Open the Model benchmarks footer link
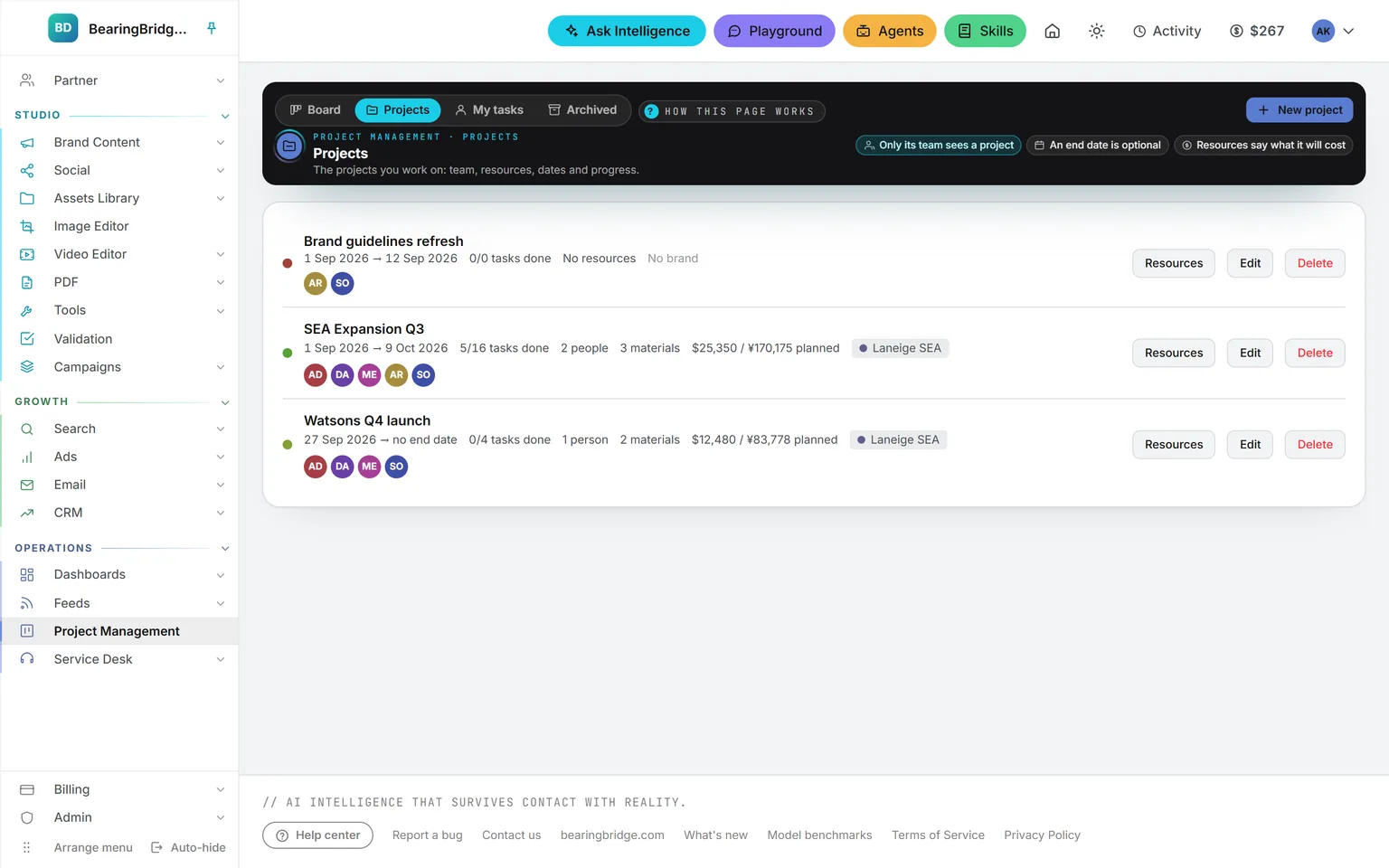Image resolution: width=1389 pixels, height=868 pixels. pyautogui.click(x=819, y=835)
